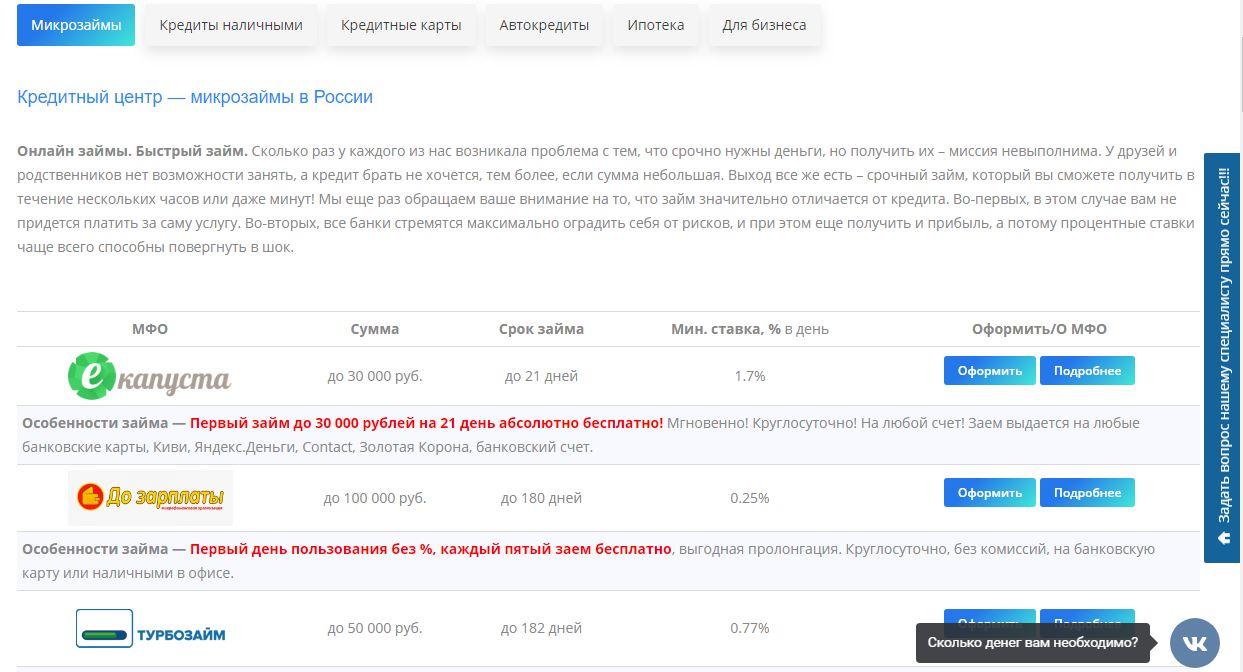Open the Ипотека tab
1243x672 pixels.
click(656, 25)
